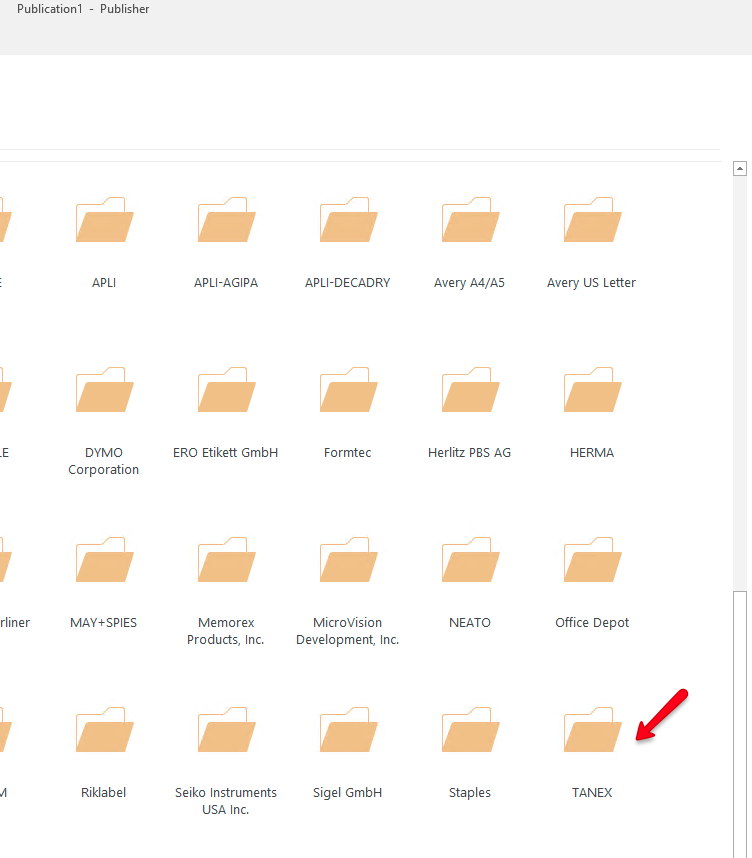The width and height of the screenshot is (752, 858).
Task: Click the Herlitz PBS AG folder
Action: point(470,391)
